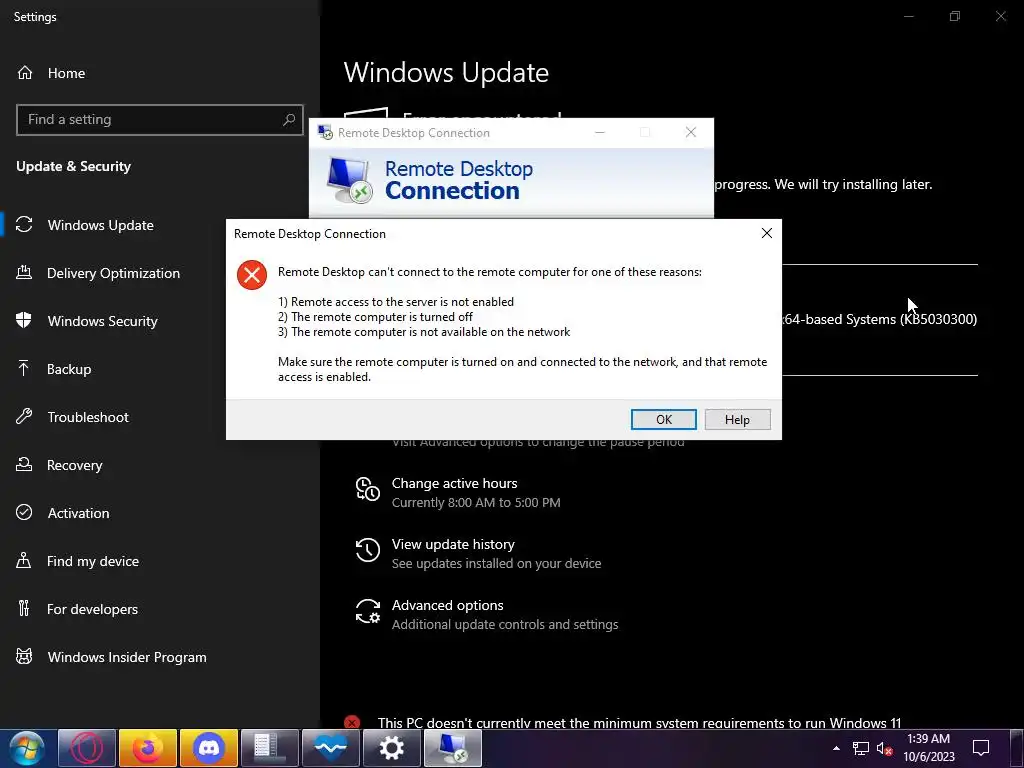The image size is (1024, 768).
Task: Open the clock showing 1:39 AM
Action: [929, 748]
